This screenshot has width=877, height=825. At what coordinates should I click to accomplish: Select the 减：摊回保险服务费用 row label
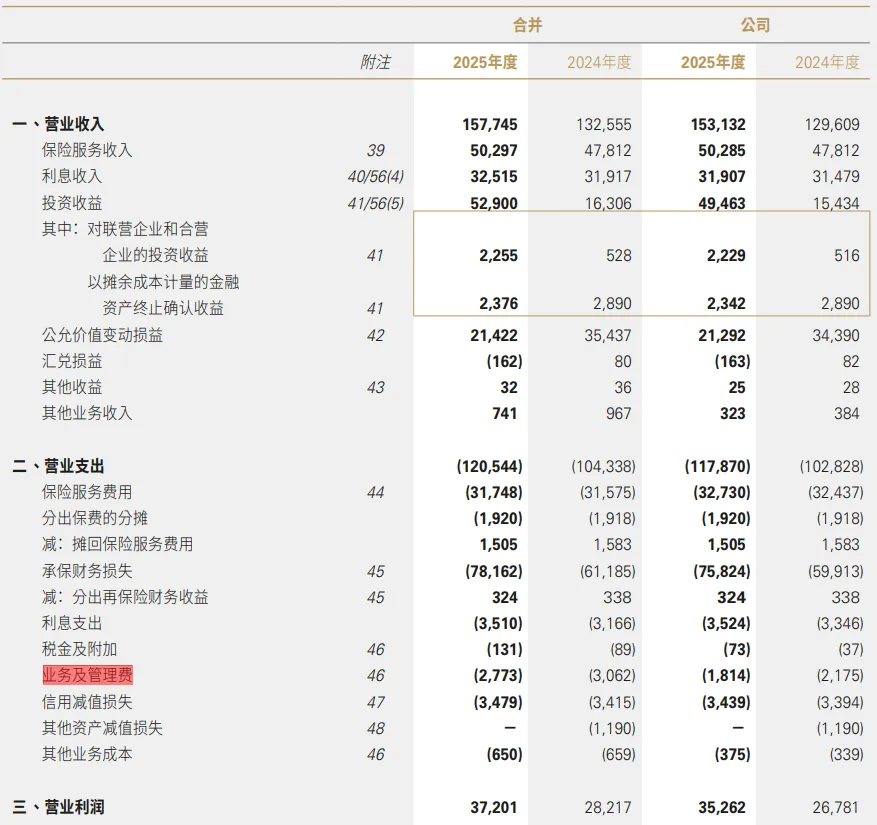click(117, 544)
